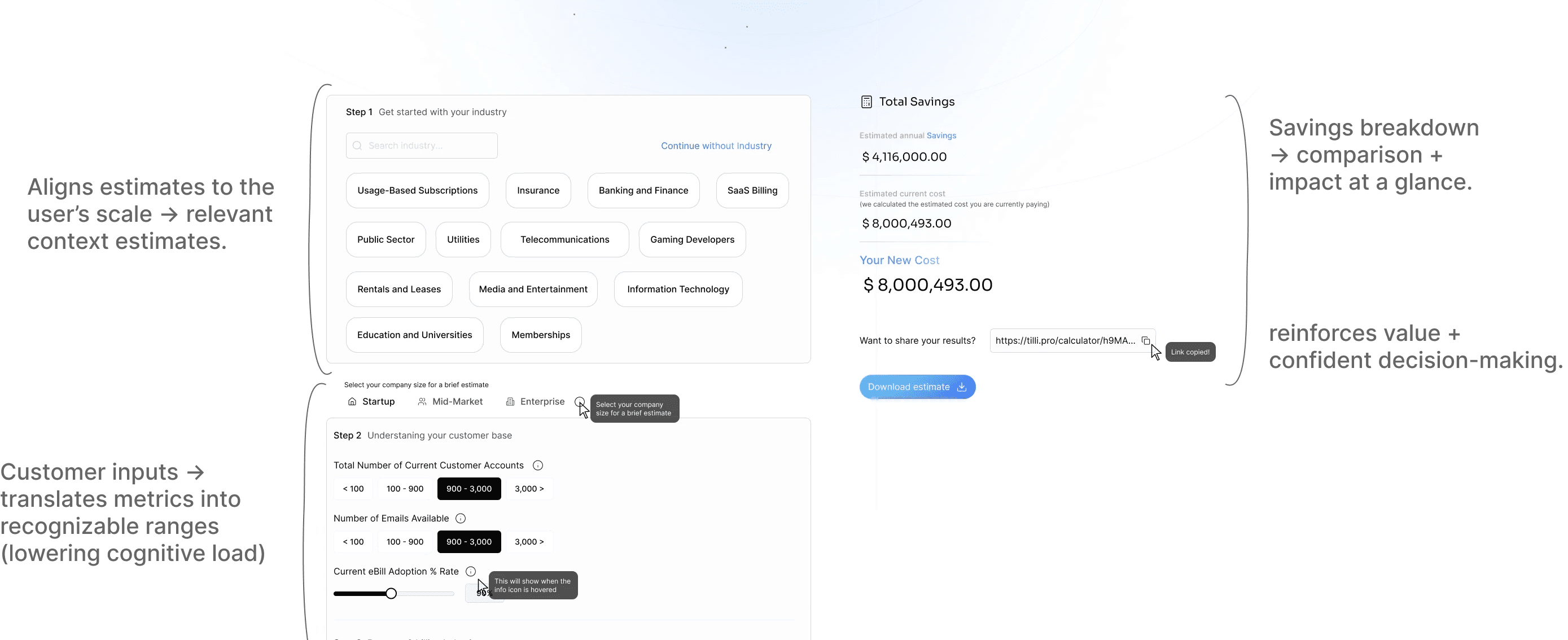Click the magnifier icon in industry search

pos(357,146)
